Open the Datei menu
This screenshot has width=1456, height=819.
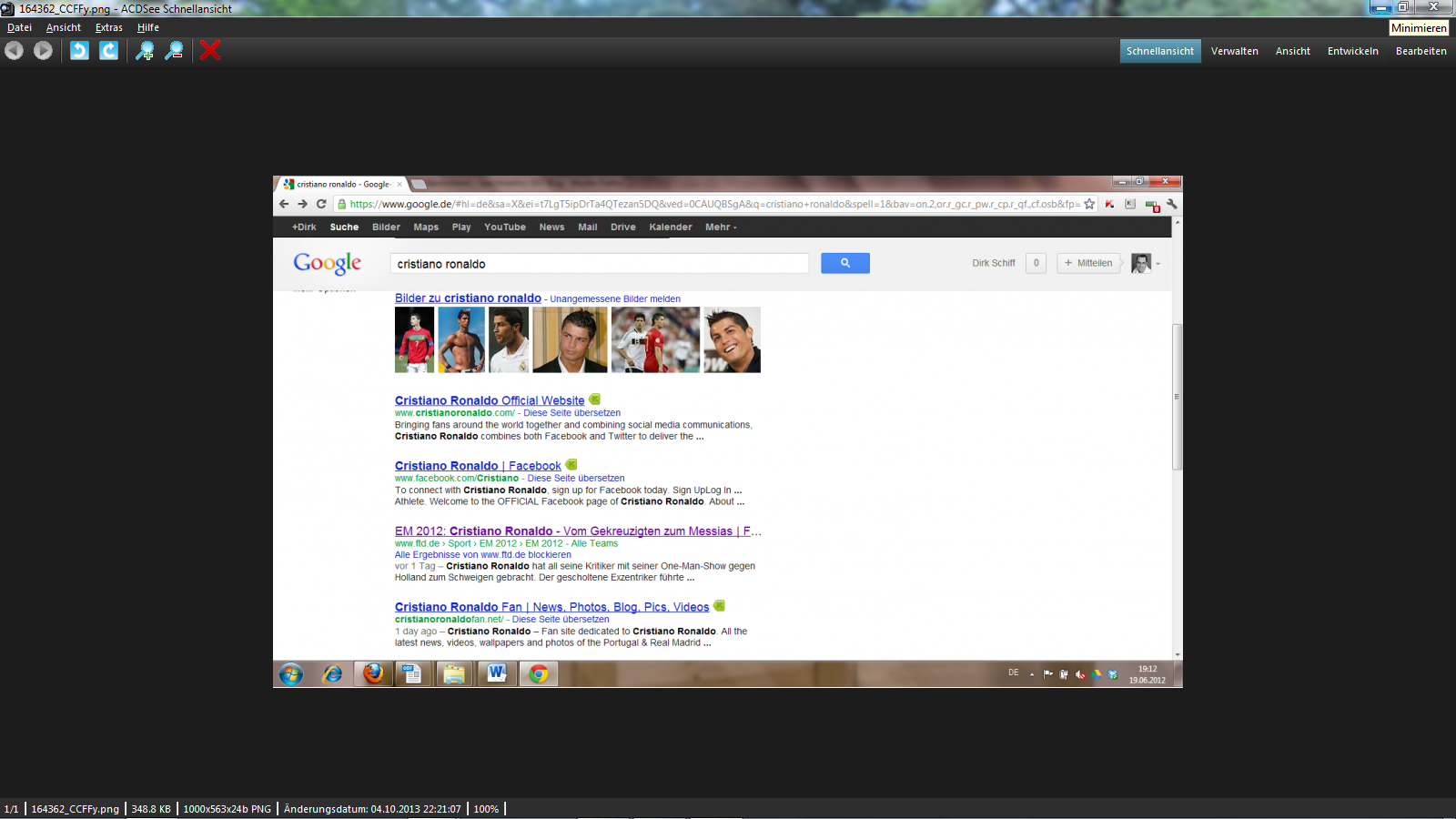(19, 27)
